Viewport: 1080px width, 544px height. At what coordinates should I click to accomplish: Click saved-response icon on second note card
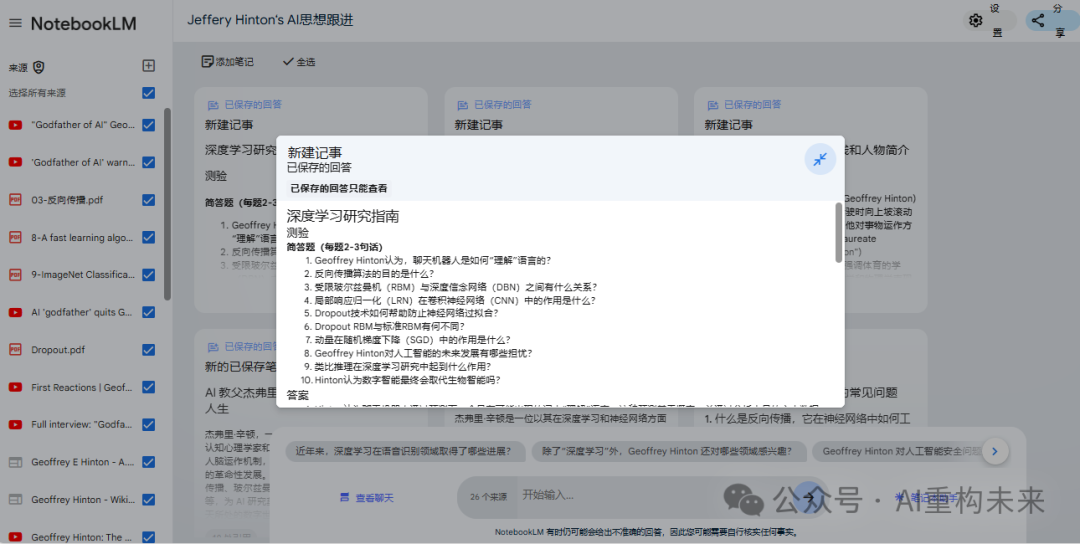(x=463, y=105)
